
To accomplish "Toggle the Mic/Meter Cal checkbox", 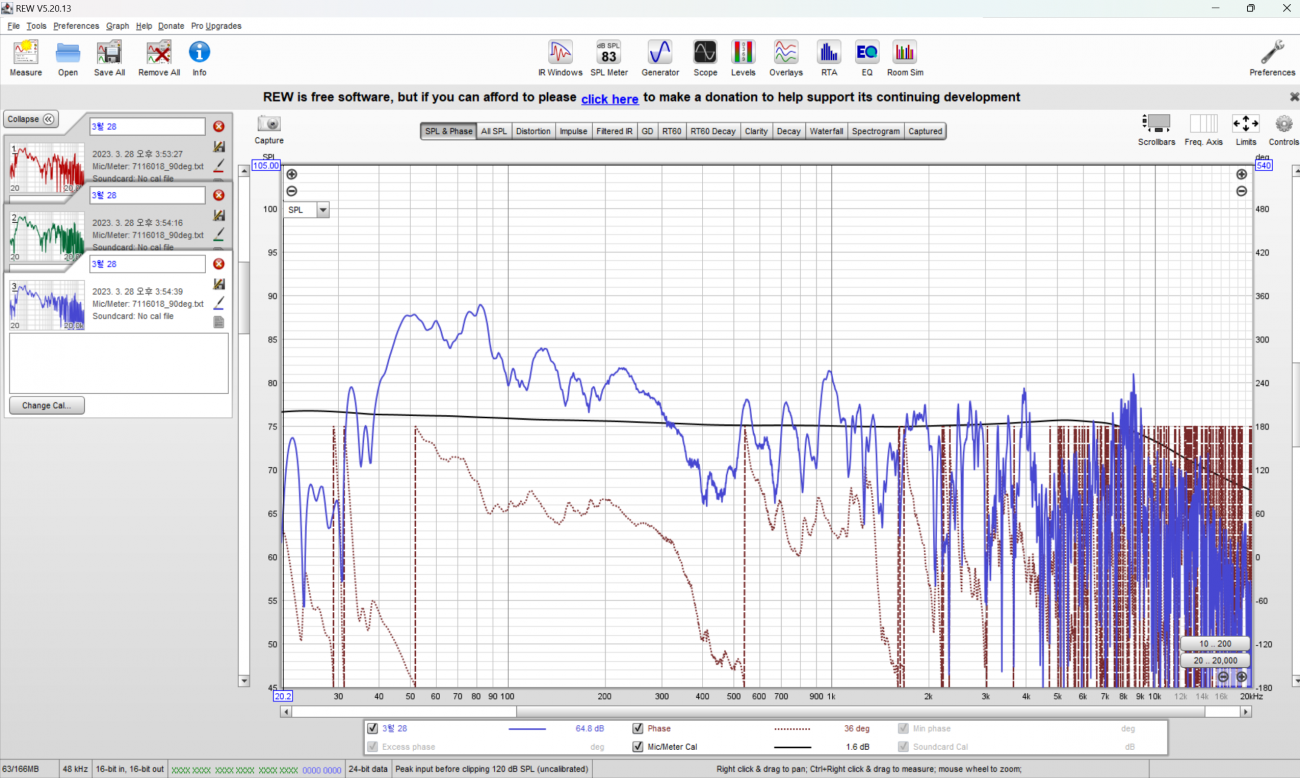I will click(x=638, y=747).
